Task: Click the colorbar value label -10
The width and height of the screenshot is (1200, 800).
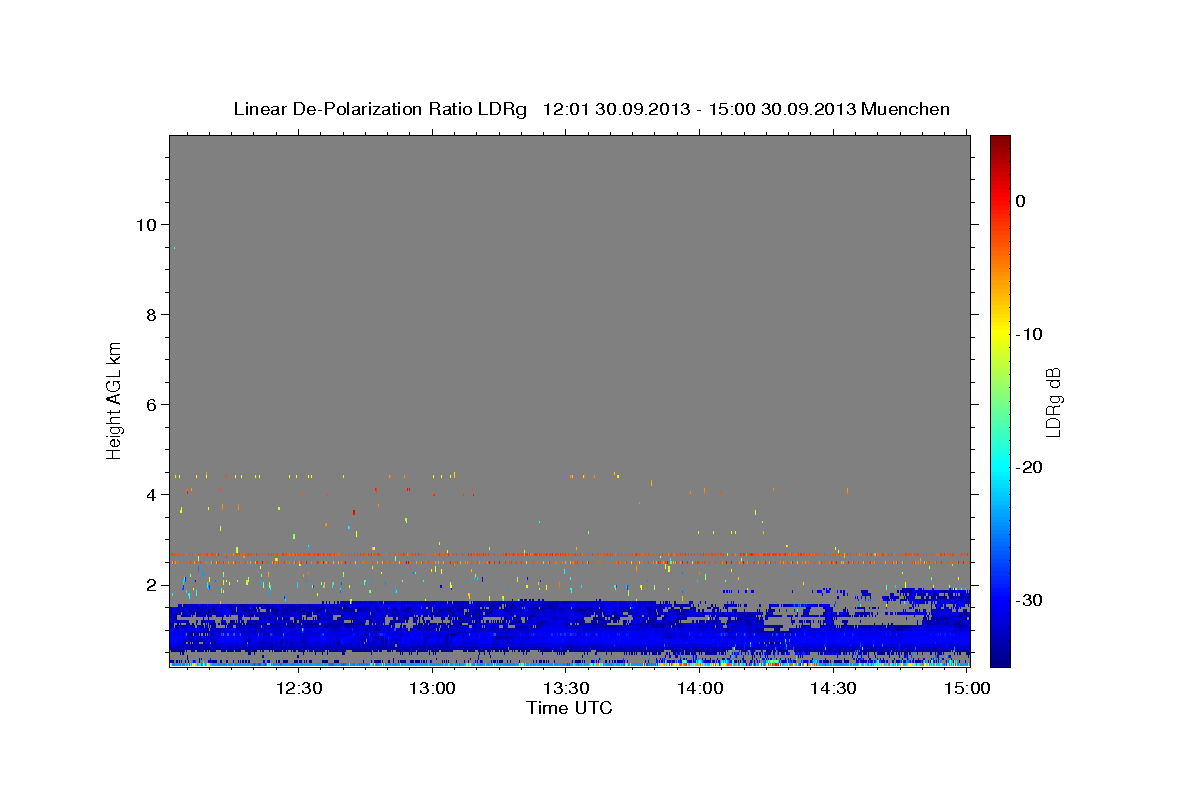Action: click(1030, 334)
